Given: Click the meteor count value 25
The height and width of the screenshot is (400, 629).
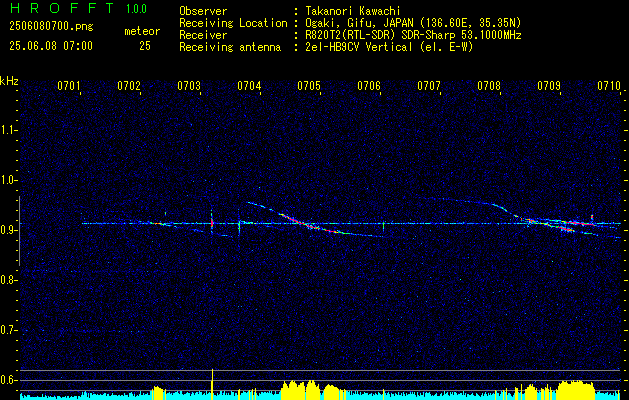Looking at the screenshot, I should (x=145, y=46).
